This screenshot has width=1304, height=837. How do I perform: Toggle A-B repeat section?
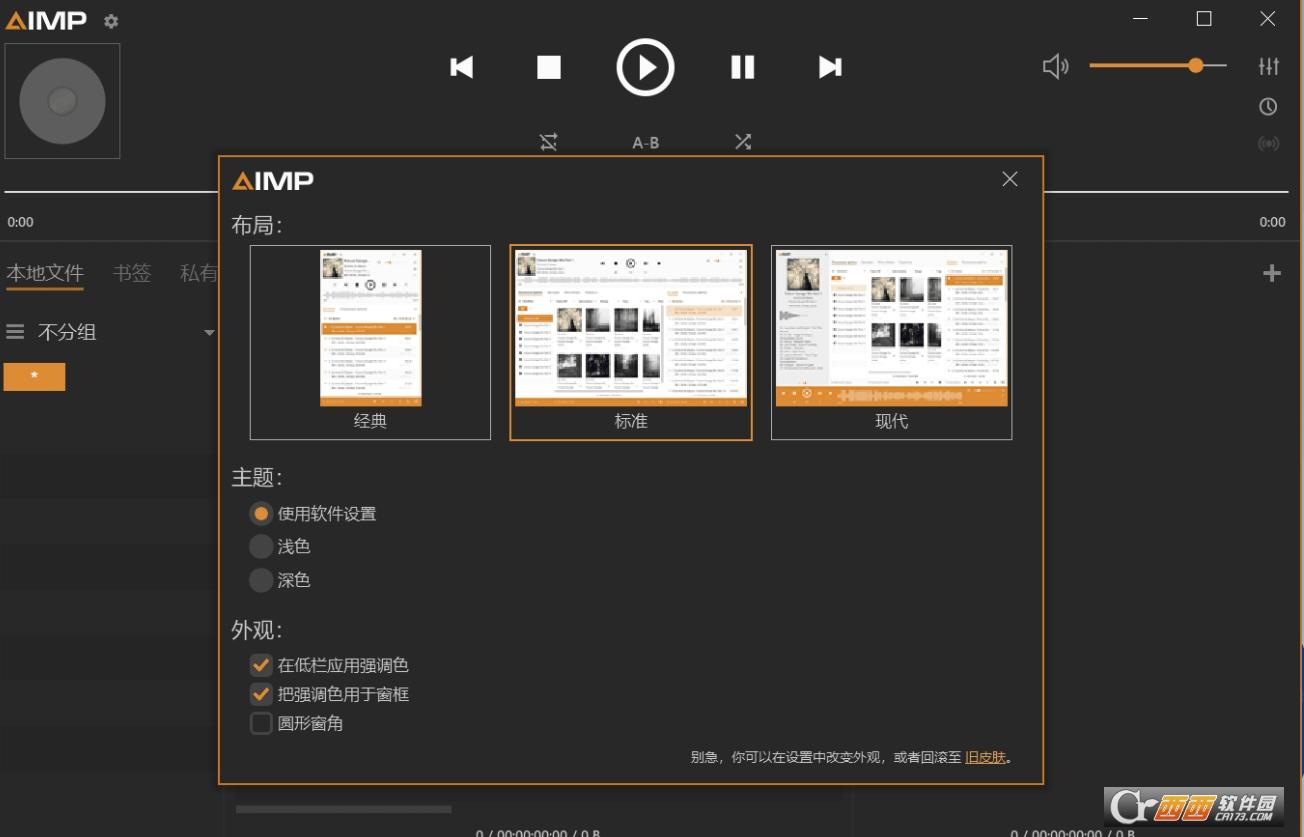click(x=646, y=143)
